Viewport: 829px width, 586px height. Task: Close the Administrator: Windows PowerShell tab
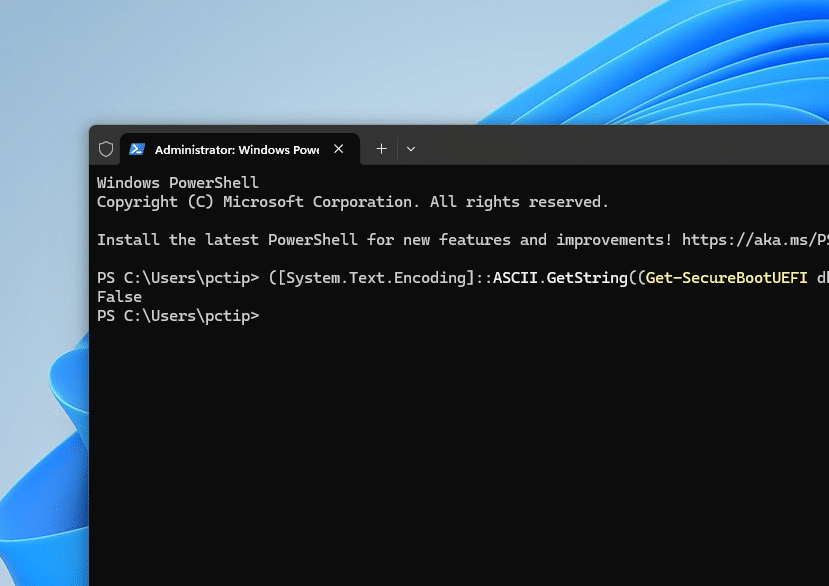pyautogui.click(x=338, y=149)
